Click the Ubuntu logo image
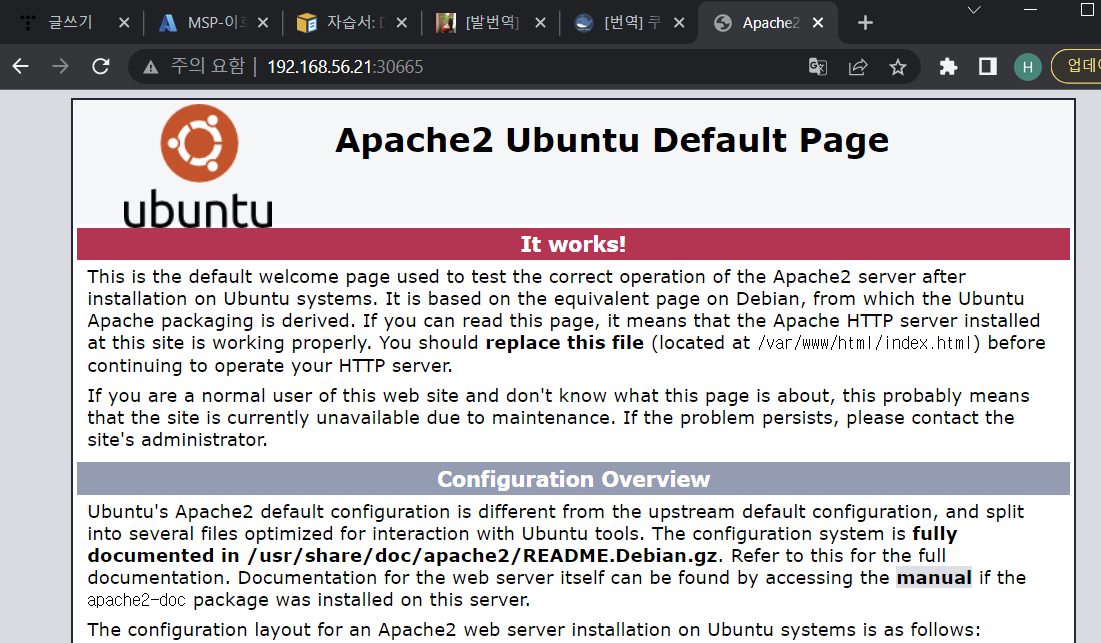 [198, 166]
